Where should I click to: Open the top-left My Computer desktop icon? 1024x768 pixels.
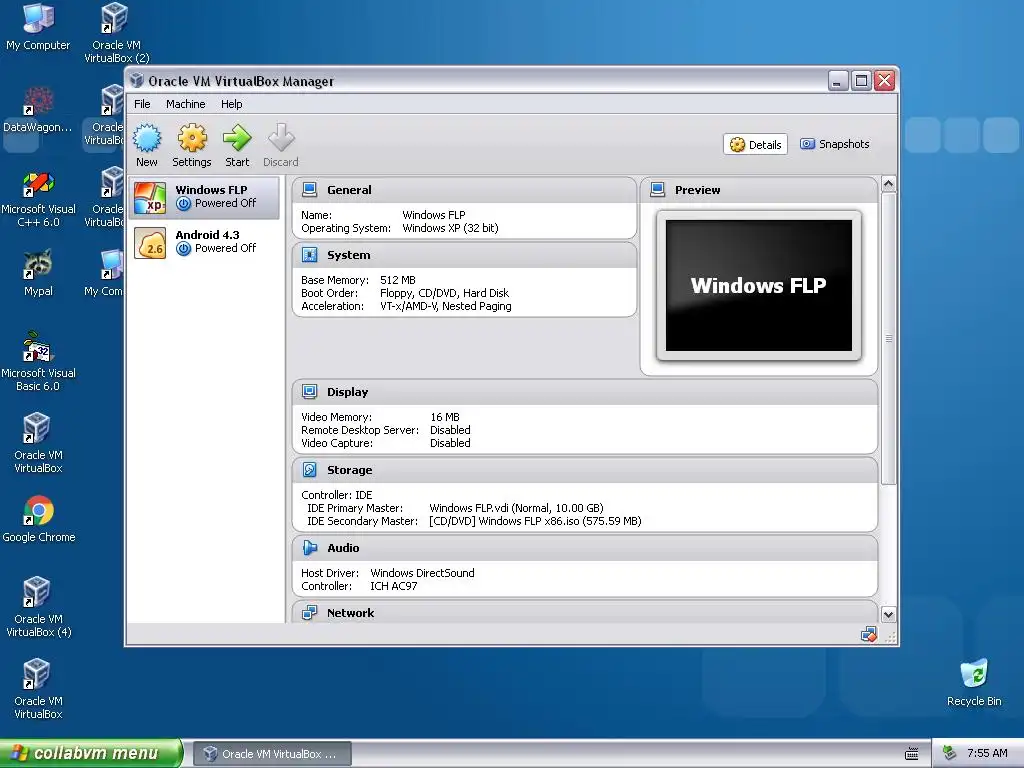pos(38,27)
